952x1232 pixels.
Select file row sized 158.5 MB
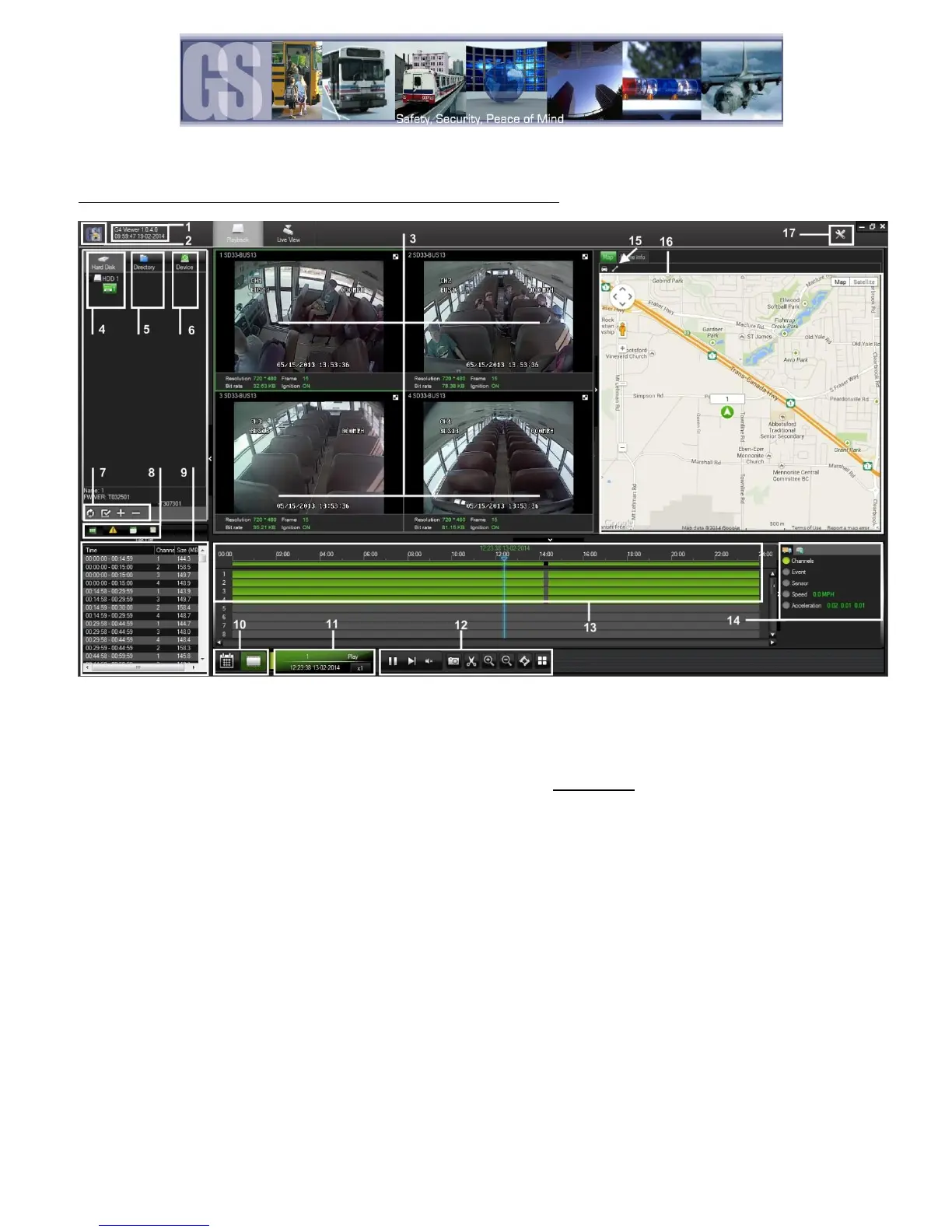click(141, 567)
